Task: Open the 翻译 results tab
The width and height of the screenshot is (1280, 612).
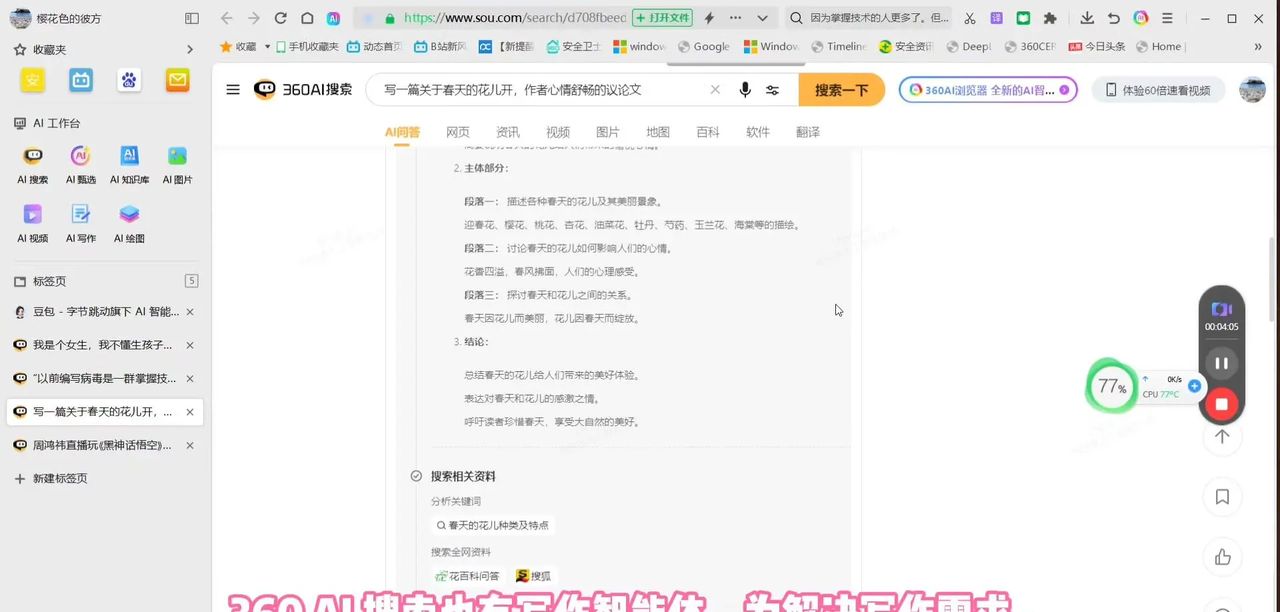Action: tap(807, 131)
